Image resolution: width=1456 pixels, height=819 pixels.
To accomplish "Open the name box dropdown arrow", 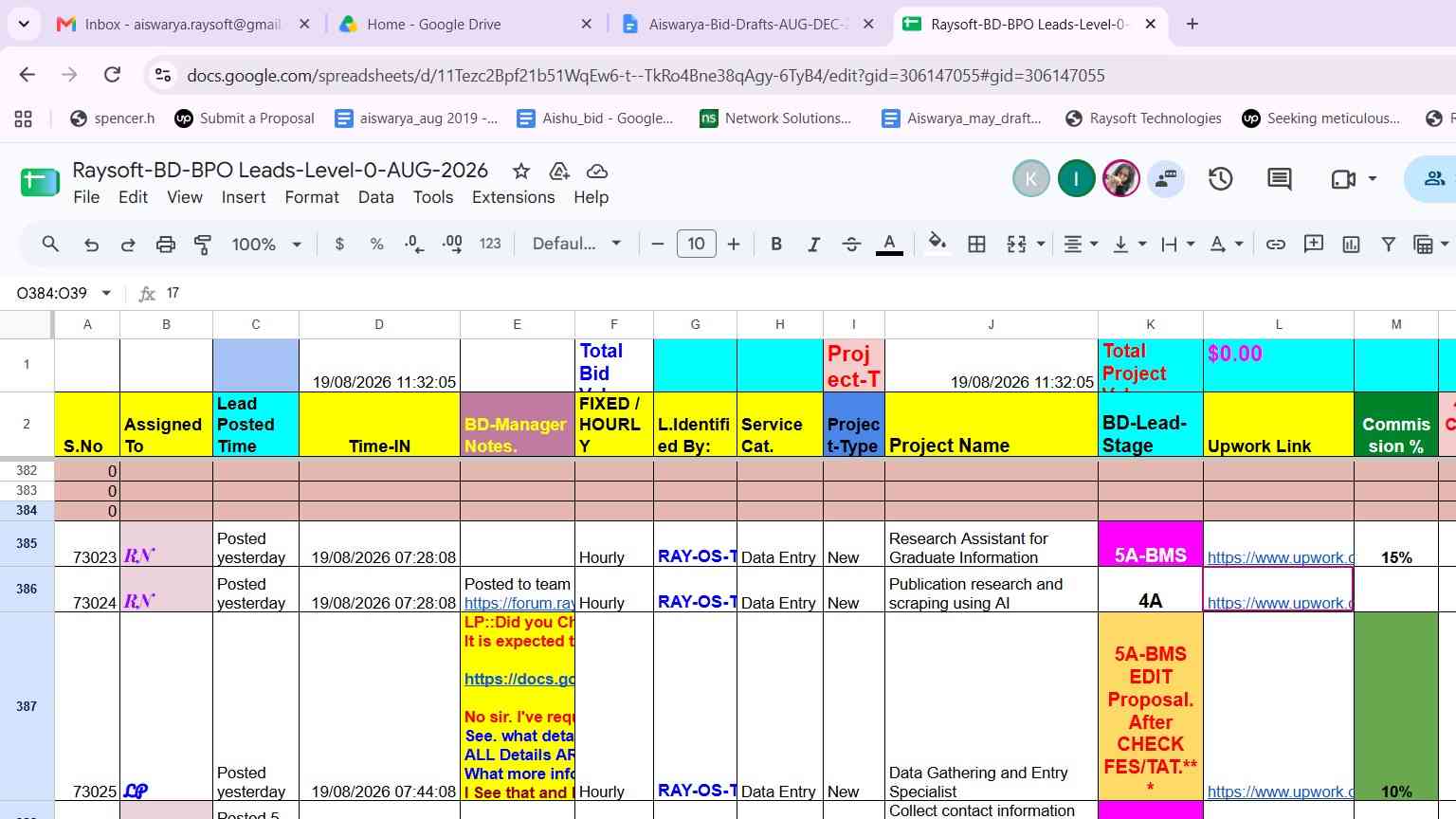I will point(106,293).
